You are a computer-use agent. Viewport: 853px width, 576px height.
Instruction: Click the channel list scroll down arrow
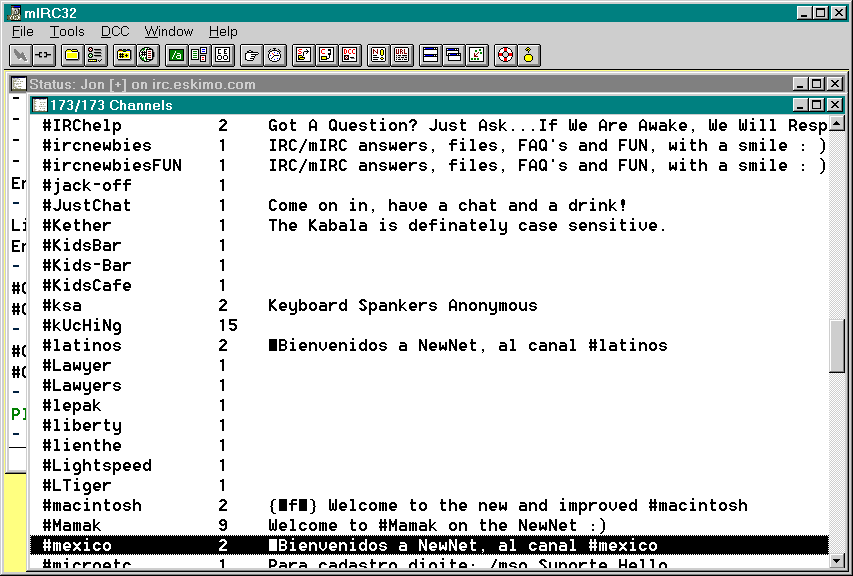(x=837, y=560)
